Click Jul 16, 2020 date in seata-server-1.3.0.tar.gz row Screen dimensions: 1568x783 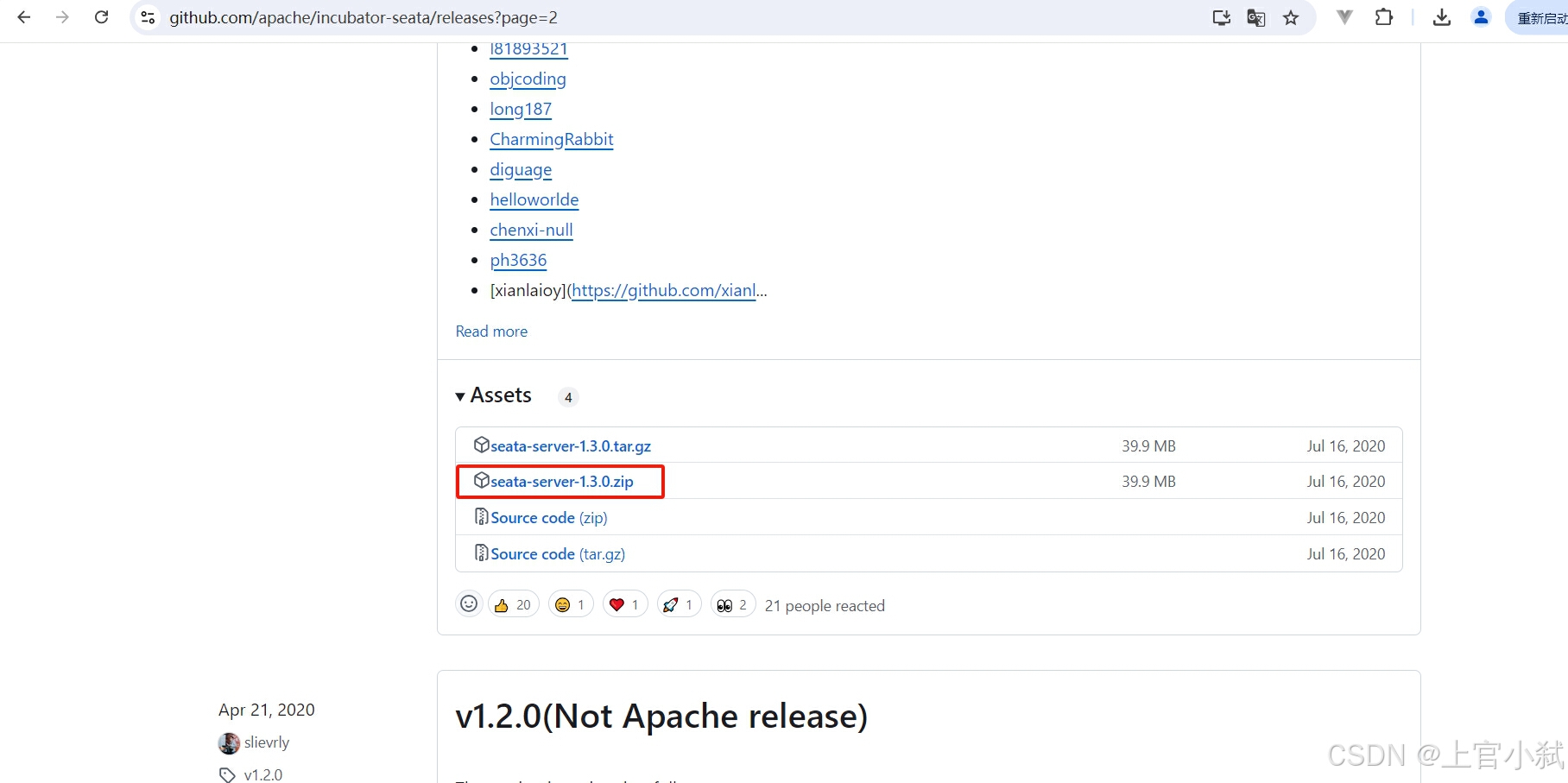pyautogui.click(x=1346, y=446)
